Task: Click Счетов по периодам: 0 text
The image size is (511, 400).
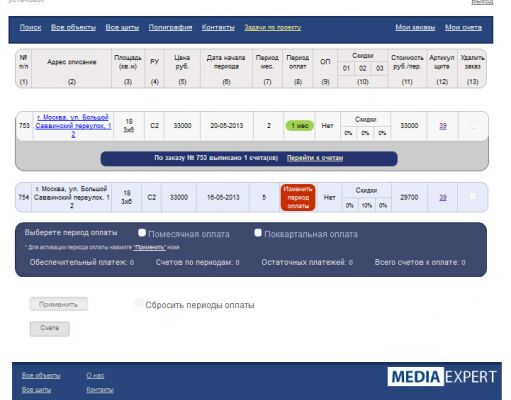Action: point(197,262)
